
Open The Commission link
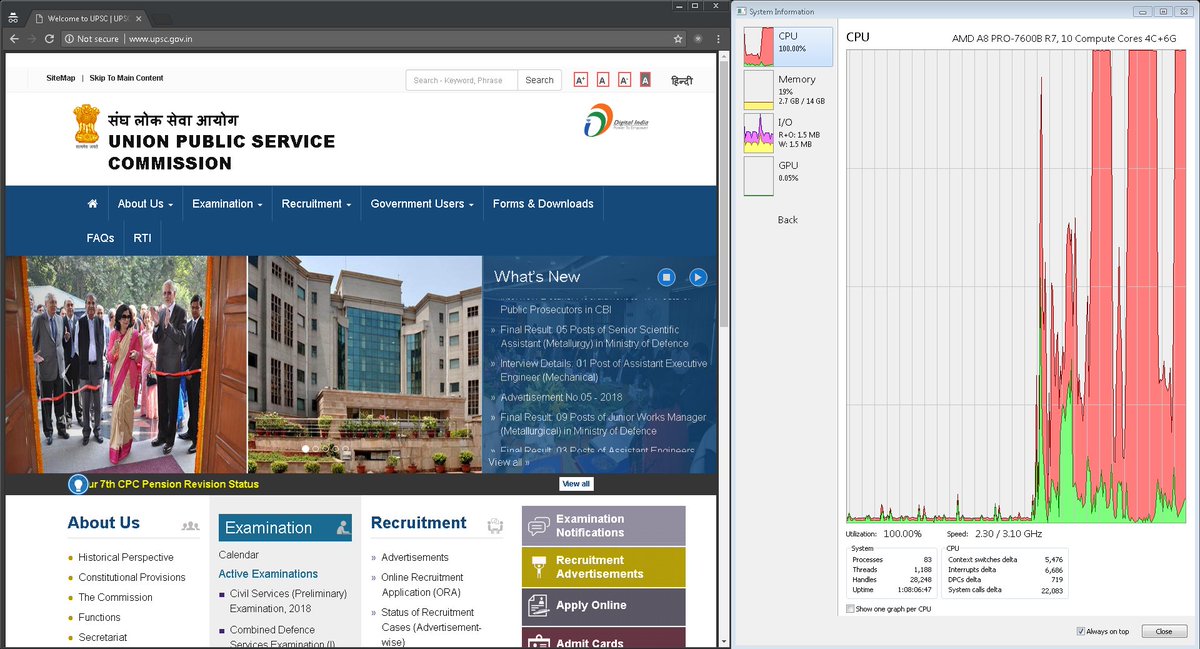click(x=116, y=597)
